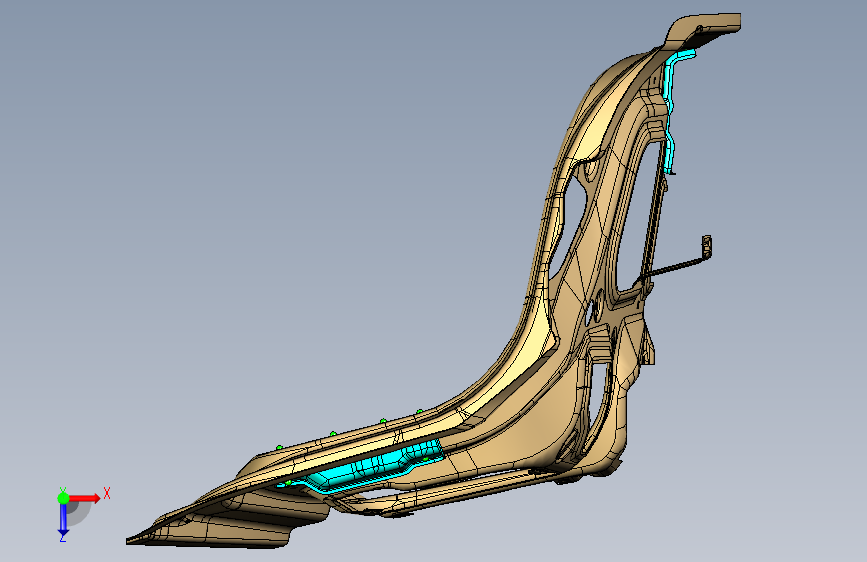Click the red X axis arrow of the triad

(85, 498)
